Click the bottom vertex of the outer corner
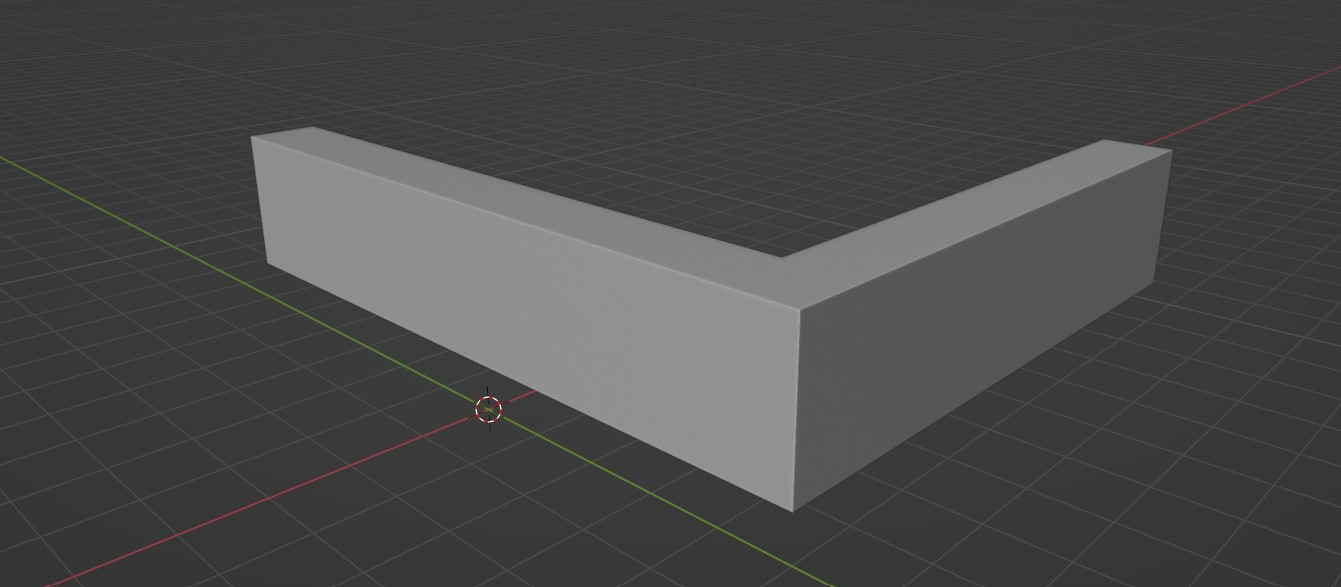This screenshot has width=1341, height=587. [794, 511]
